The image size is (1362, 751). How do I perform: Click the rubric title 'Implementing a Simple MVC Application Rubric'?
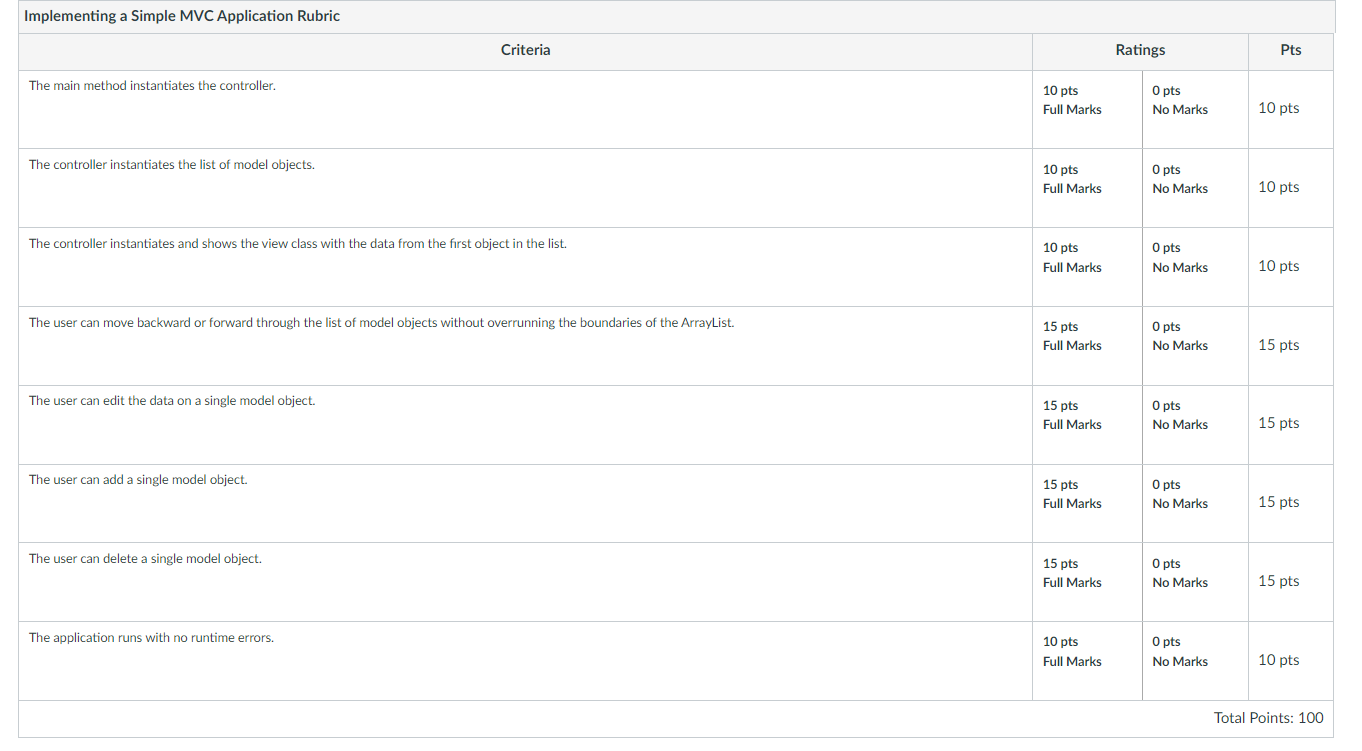pos(182,16)
